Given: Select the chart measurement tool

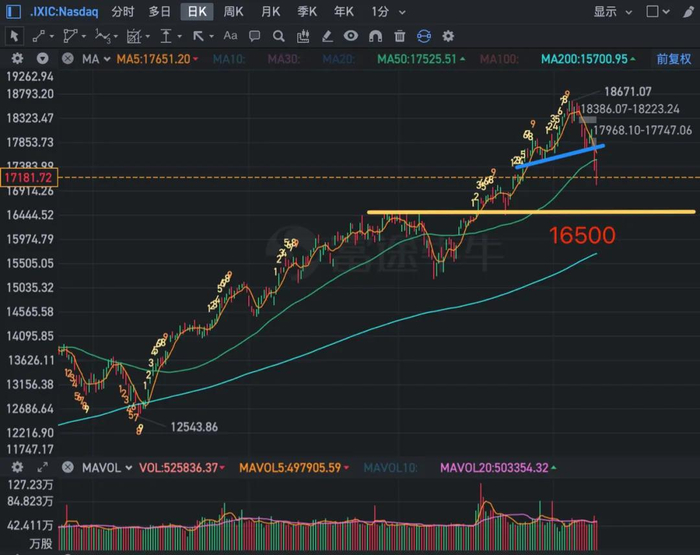Looking at the screenshot, I should (133, 36).
